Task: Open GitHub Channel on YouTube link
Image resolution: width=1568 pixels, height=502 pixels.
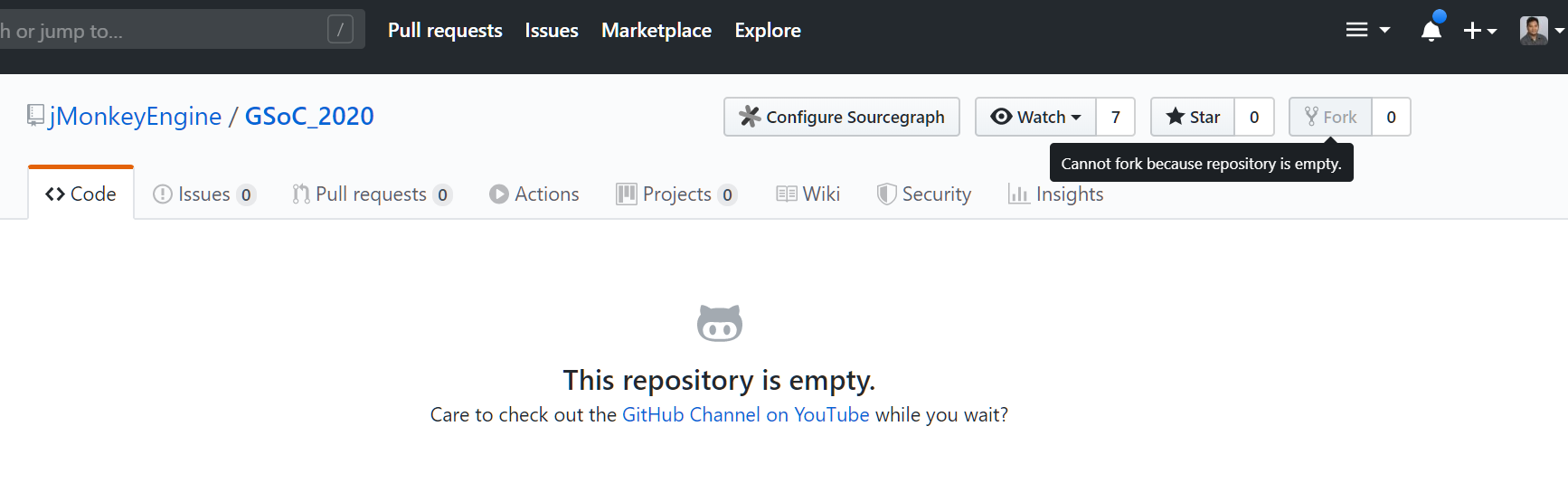Action: tap(746, 415)
